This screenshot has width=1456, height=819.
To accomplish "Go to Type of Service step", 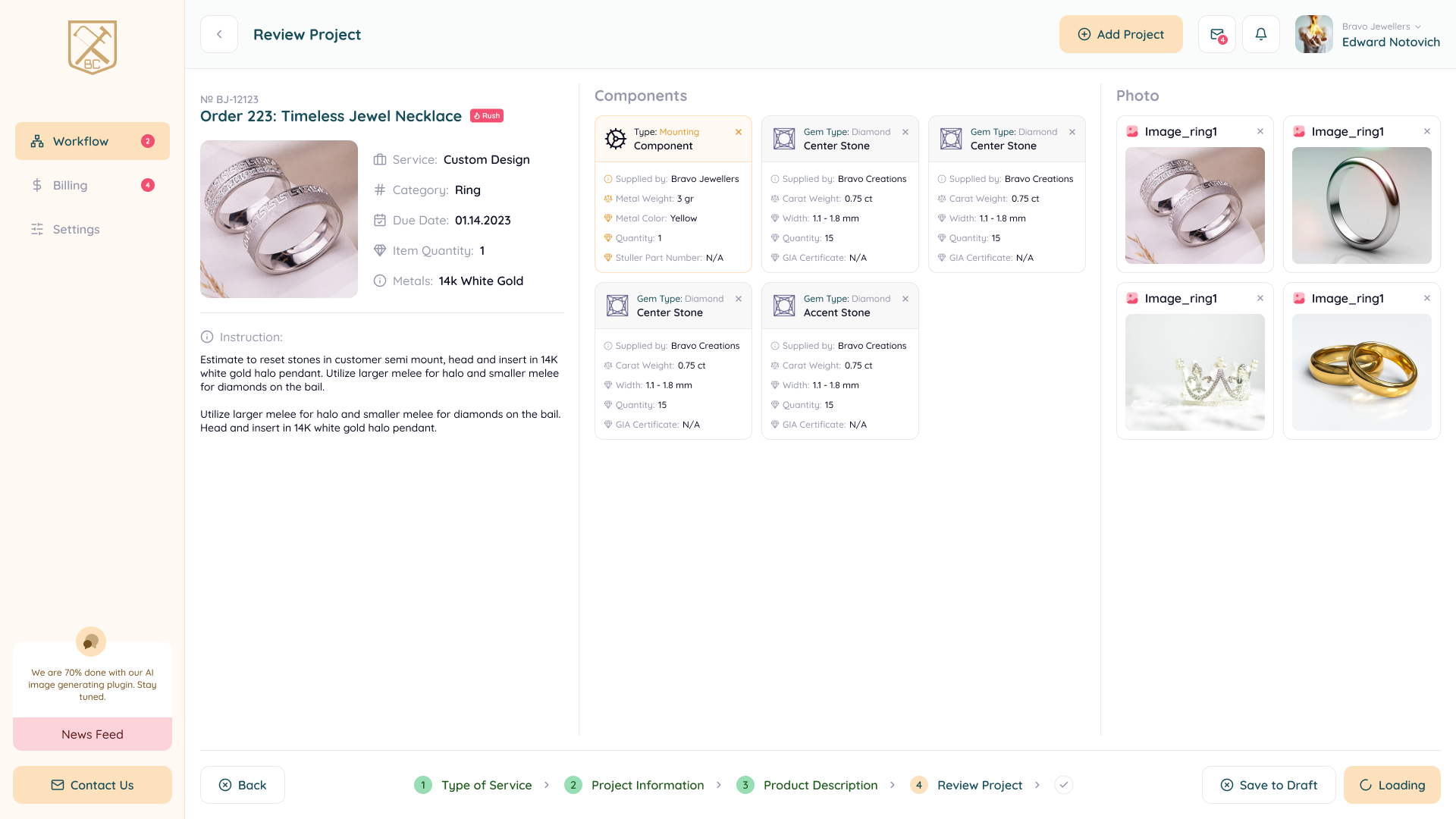I will coord(486,785).
